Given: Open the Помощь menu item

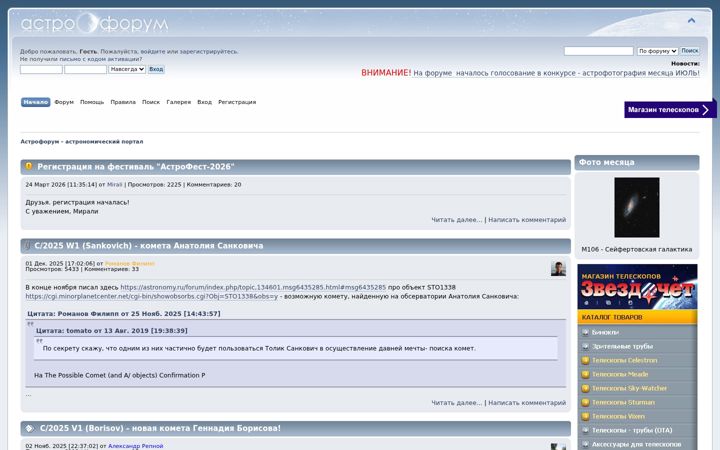Looking at the screenshot, I should tap(92, 102).
